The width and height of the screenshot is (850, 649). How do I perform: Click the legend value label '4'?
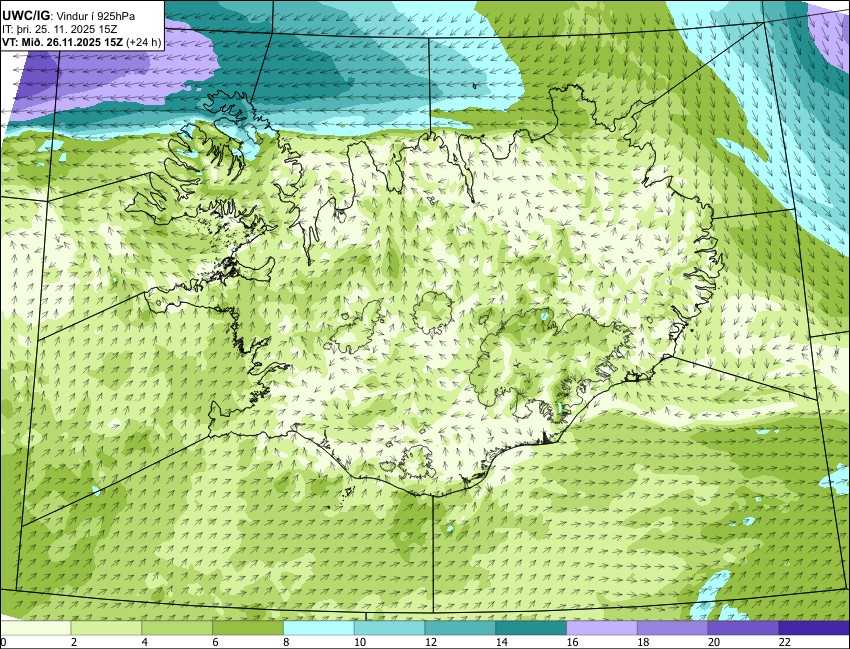(145, 642)
